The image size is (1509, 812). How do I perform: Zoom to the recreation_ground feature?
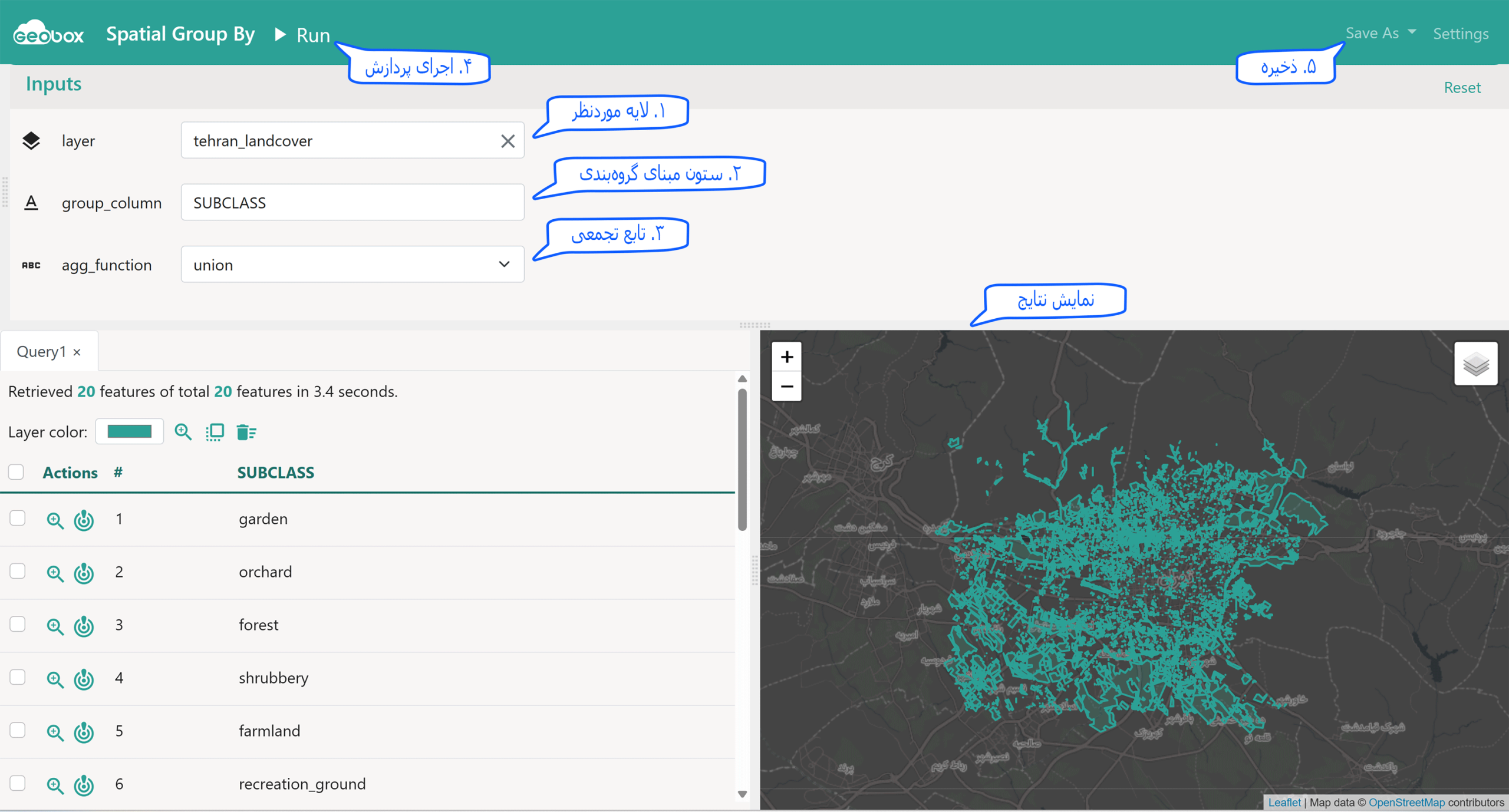(55, 785)
